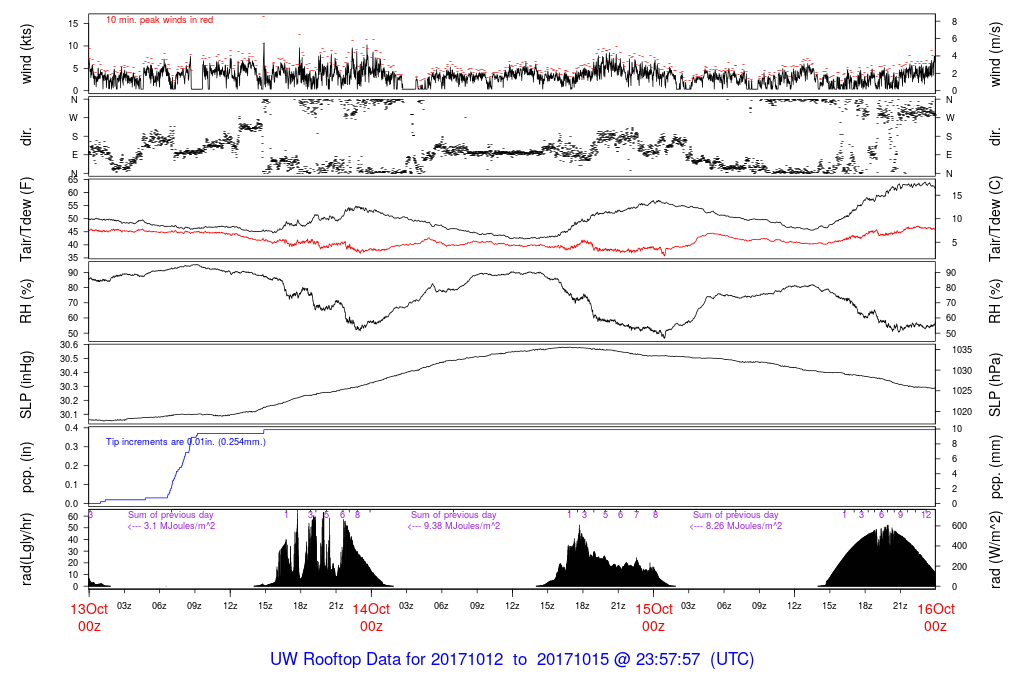
Task: Click the '400' W/m^2 tick label
Action: 959,546
